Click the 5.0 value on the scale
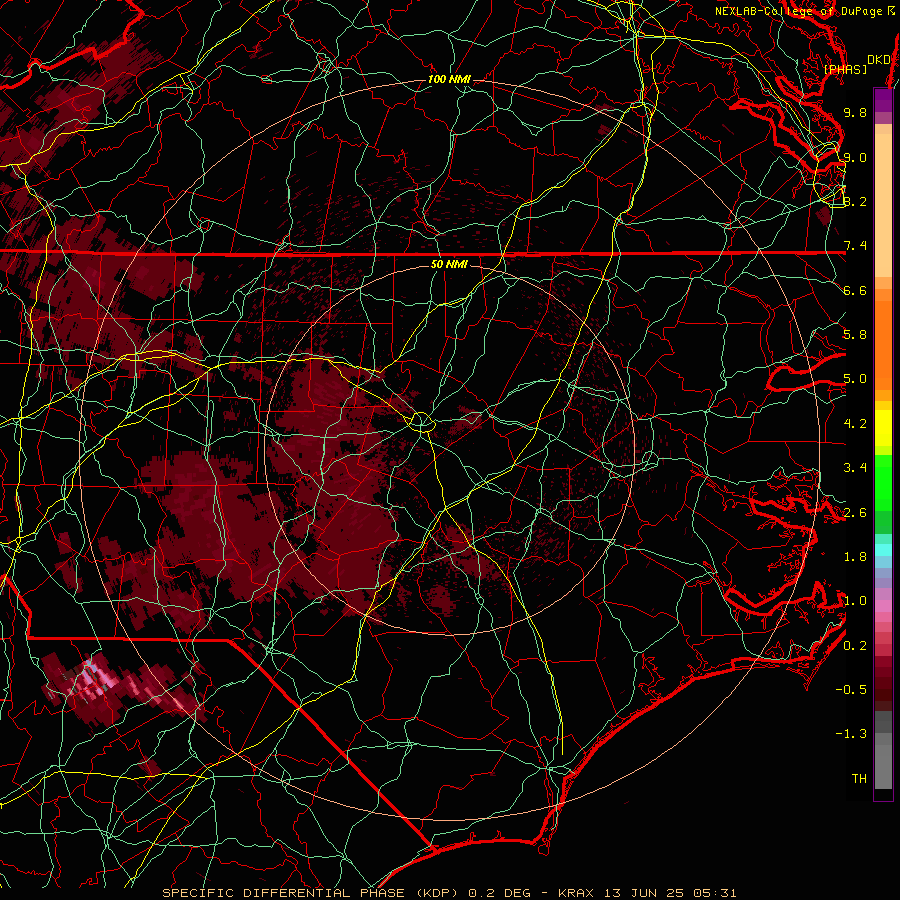The image size is (900, 900). (855, 379)
